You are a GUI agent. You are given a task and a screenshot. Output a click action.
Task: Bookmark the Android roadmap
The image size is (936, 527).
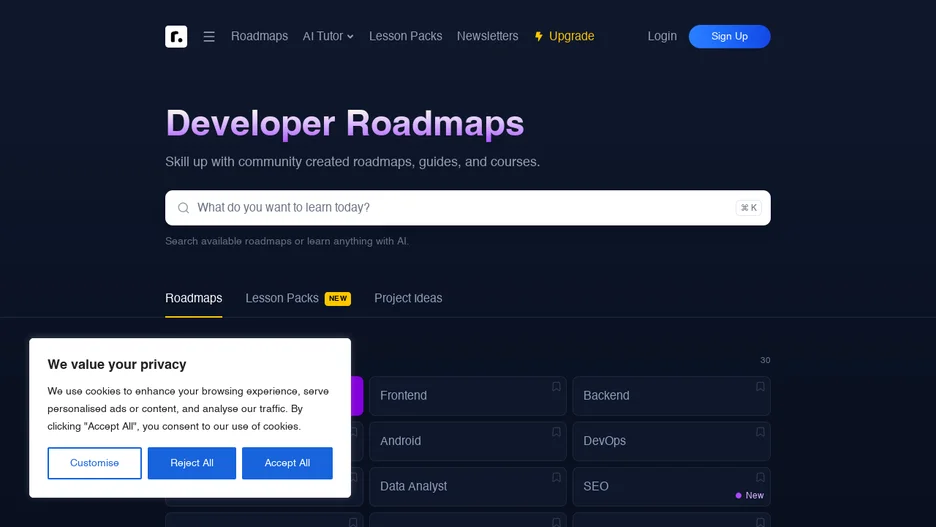pos(556,432)
